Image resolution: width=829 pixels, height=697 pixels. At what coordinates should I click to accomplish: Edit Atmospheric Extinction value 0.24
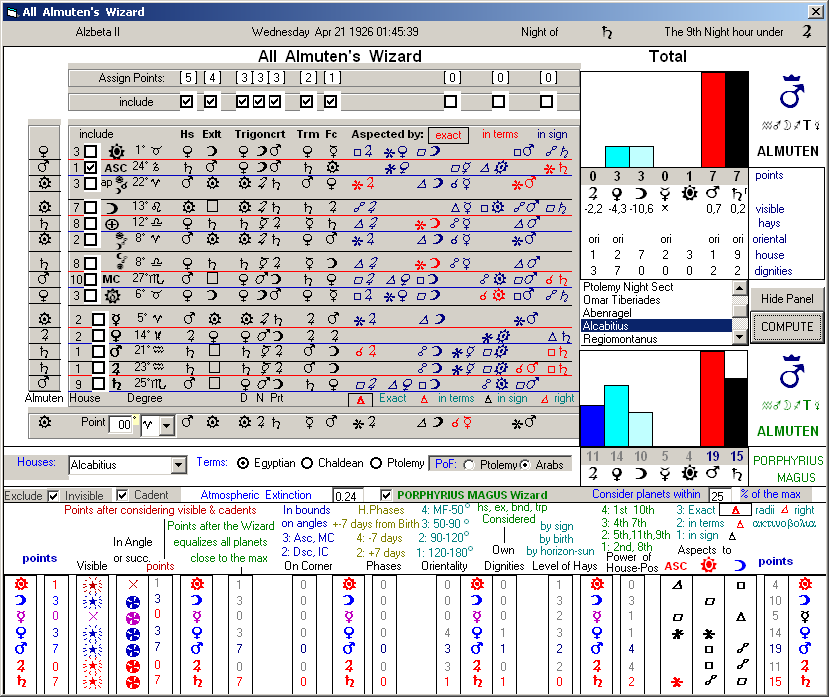pos(347,496)
